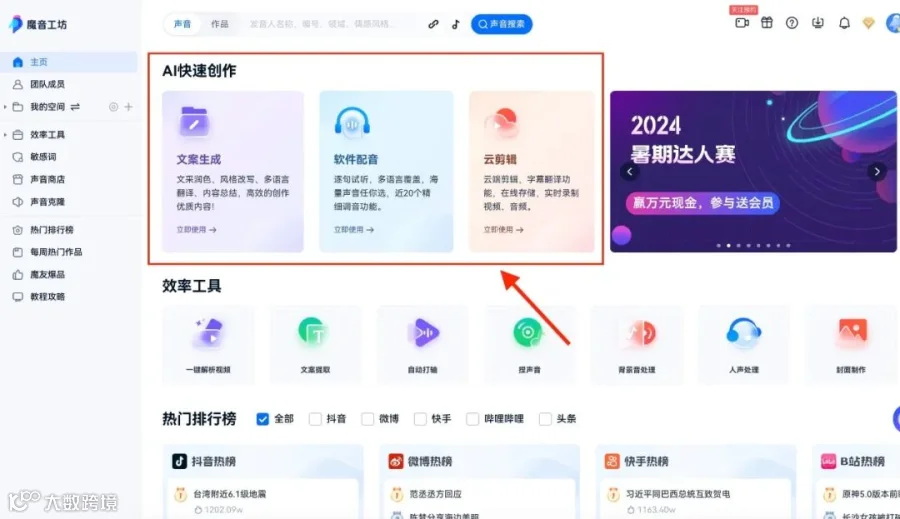The image size is (900, 519).
Task: Open the help question mark icon
Action: coord(792,23)
